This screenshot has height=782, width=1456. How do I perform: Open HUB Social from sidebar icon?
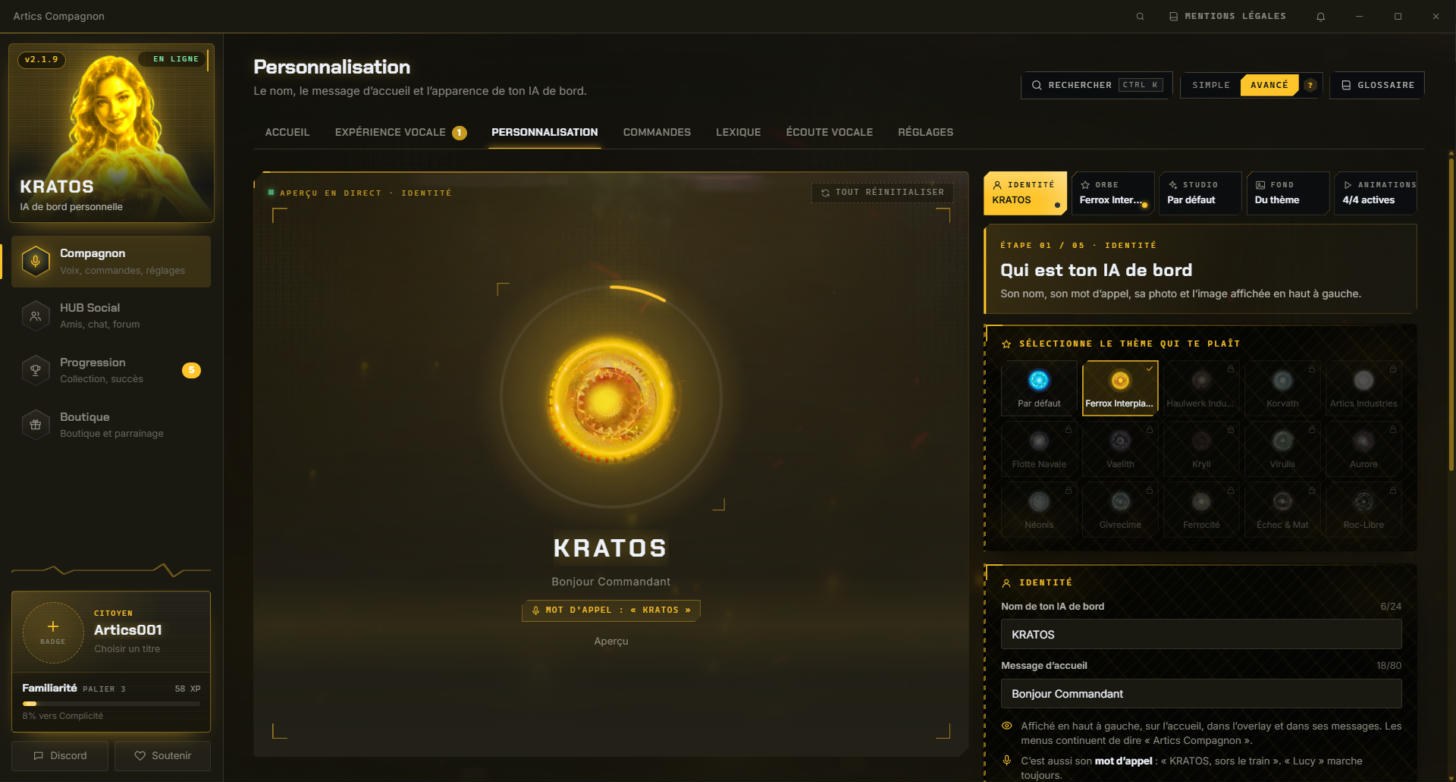coord(35,315)
